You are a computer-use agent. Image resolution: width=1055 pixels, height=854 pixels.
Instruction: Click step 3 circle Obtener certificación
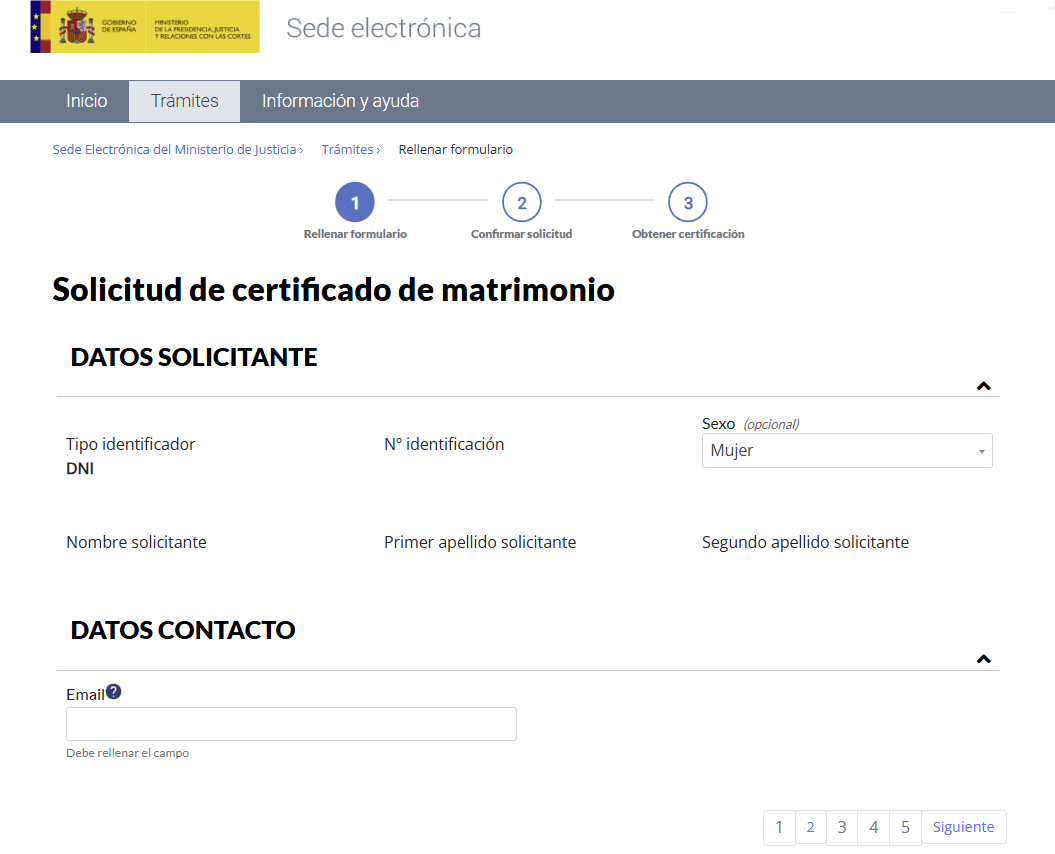tap(688, 201)
